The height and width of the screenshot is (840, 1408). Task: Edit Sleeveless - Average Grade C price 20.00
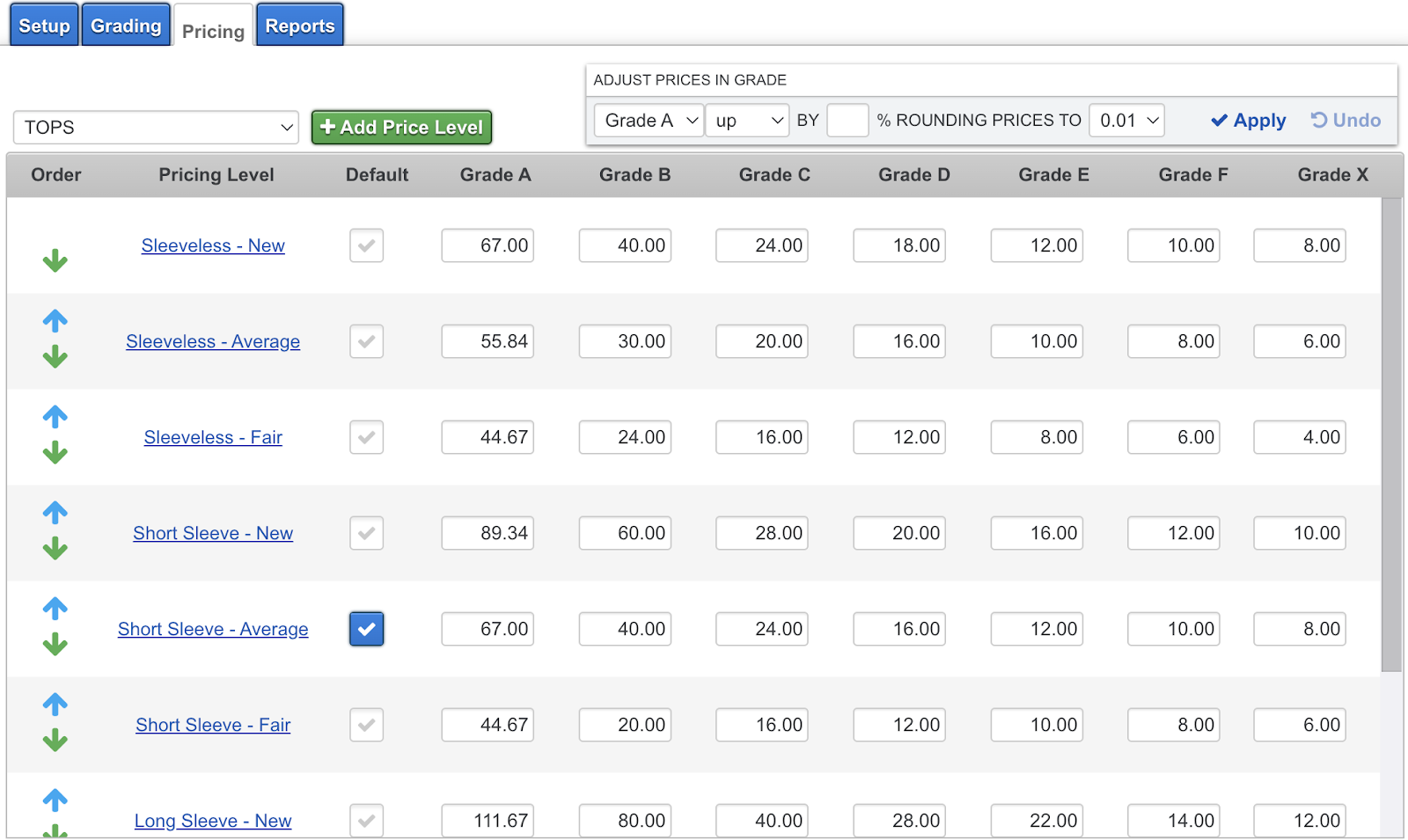(762, 341)
